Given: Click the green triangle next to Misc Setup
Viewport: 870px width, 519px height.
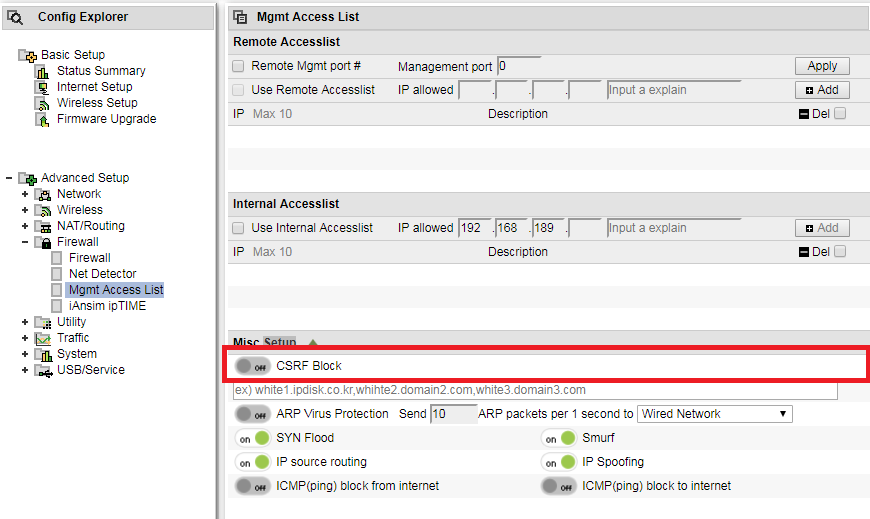Looking at the screenshot, I should (x=313, y=342).
